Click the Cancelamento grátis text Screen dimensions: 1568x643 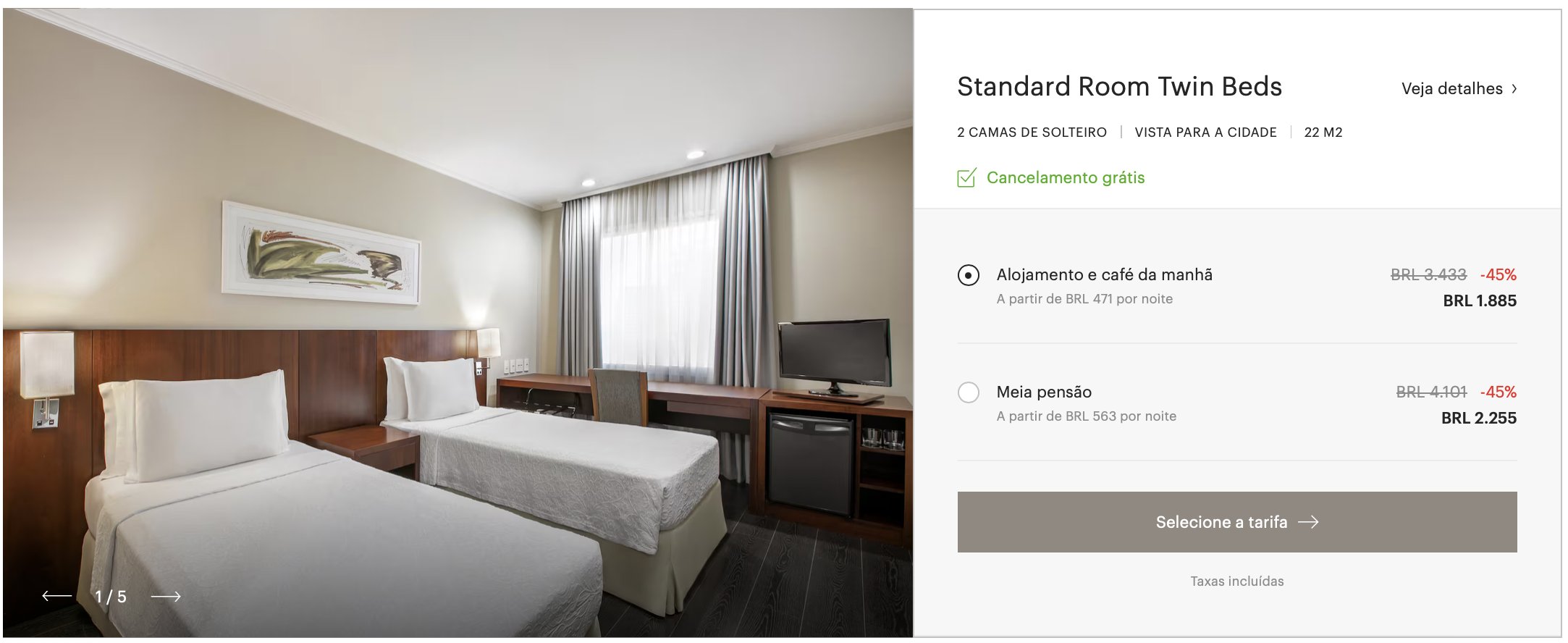point(1066,177)
